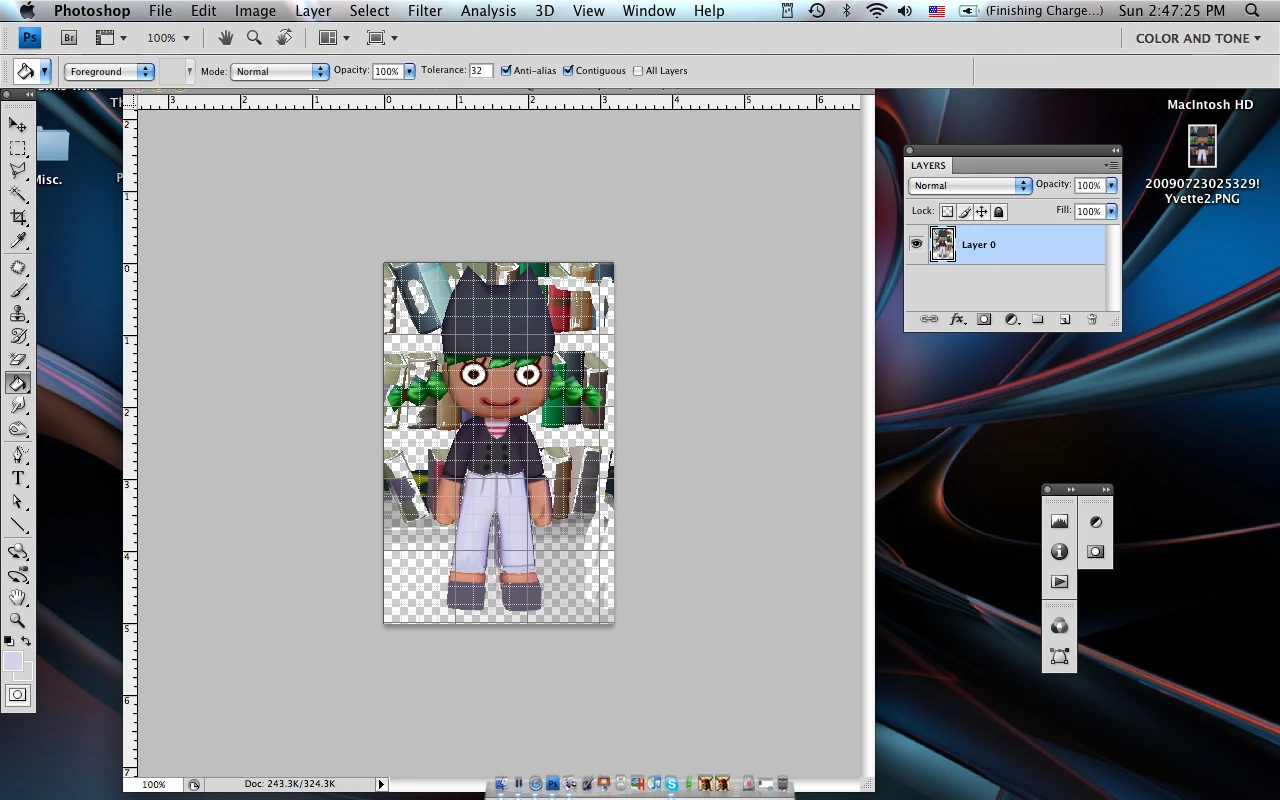
Task: Uncheck the Contiguous option
Action: click(x=568, y=71)
